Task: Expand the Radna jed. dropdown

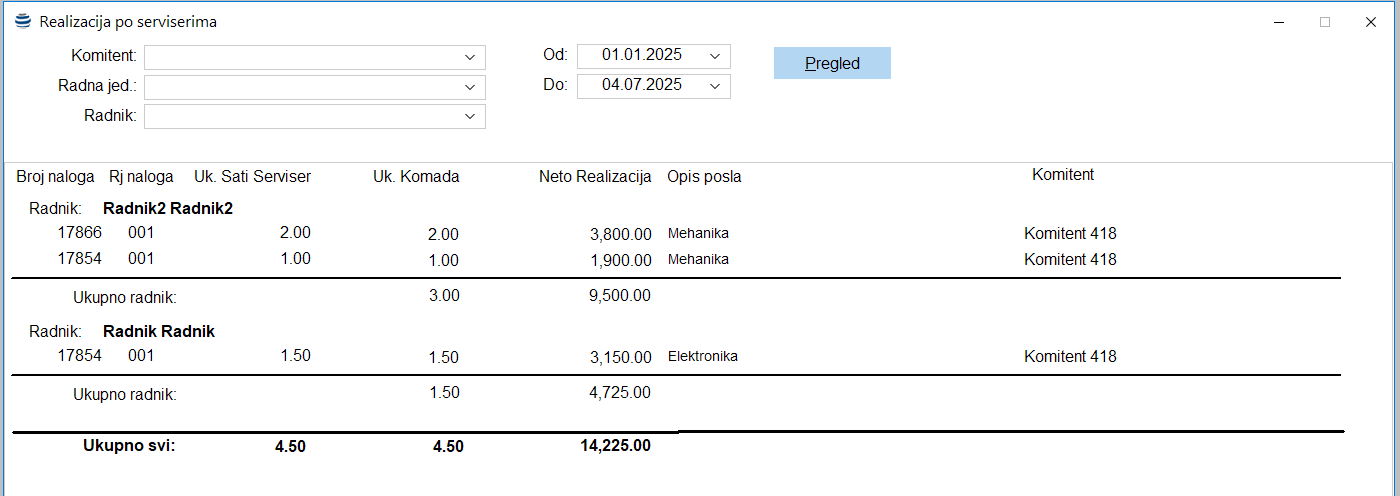Action: (470, 87)
